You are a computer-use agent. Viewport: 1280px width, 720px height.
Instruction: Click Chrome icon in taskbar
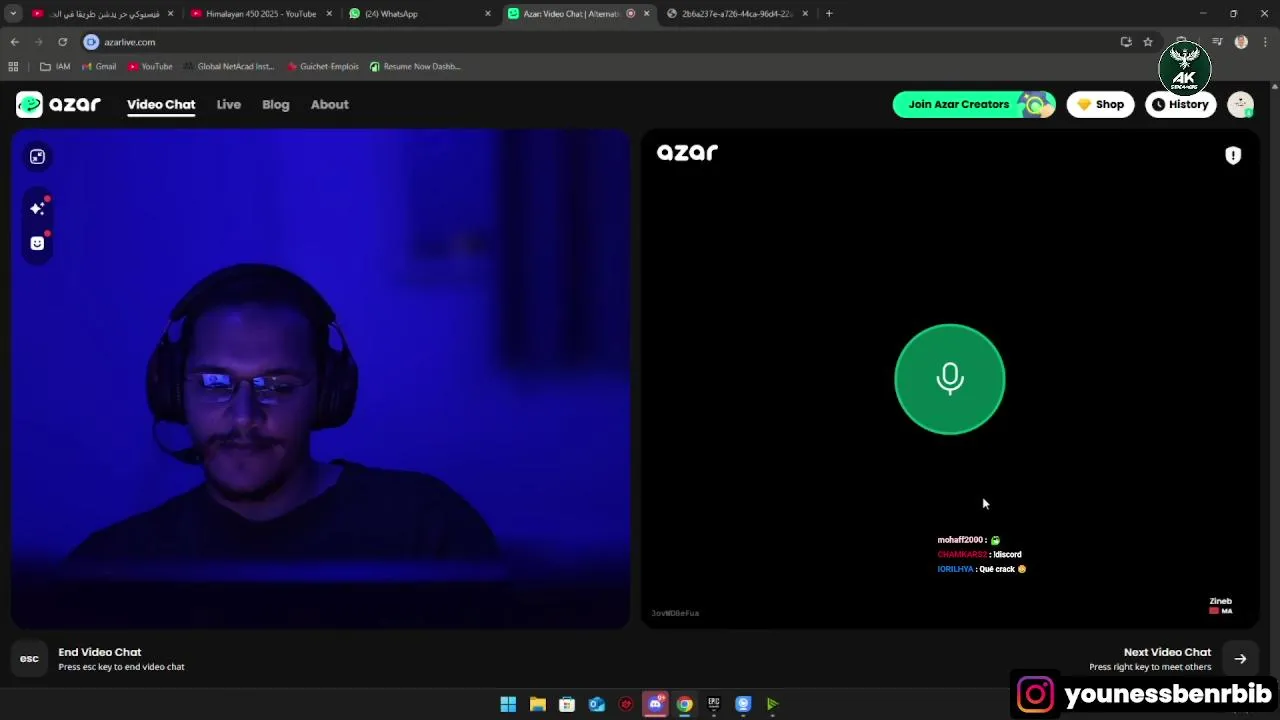(684, 704)
